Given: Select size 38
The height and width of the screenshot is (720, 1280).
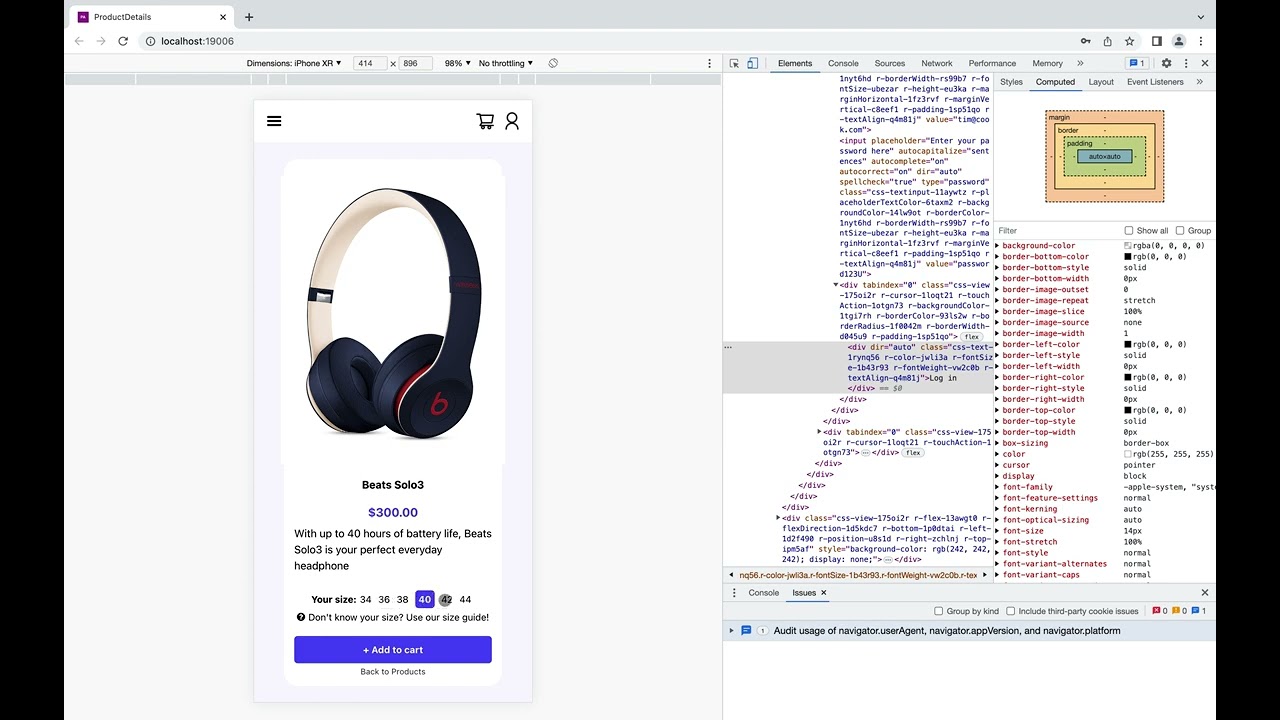Looking at the screenshot, I should (403, 600).
